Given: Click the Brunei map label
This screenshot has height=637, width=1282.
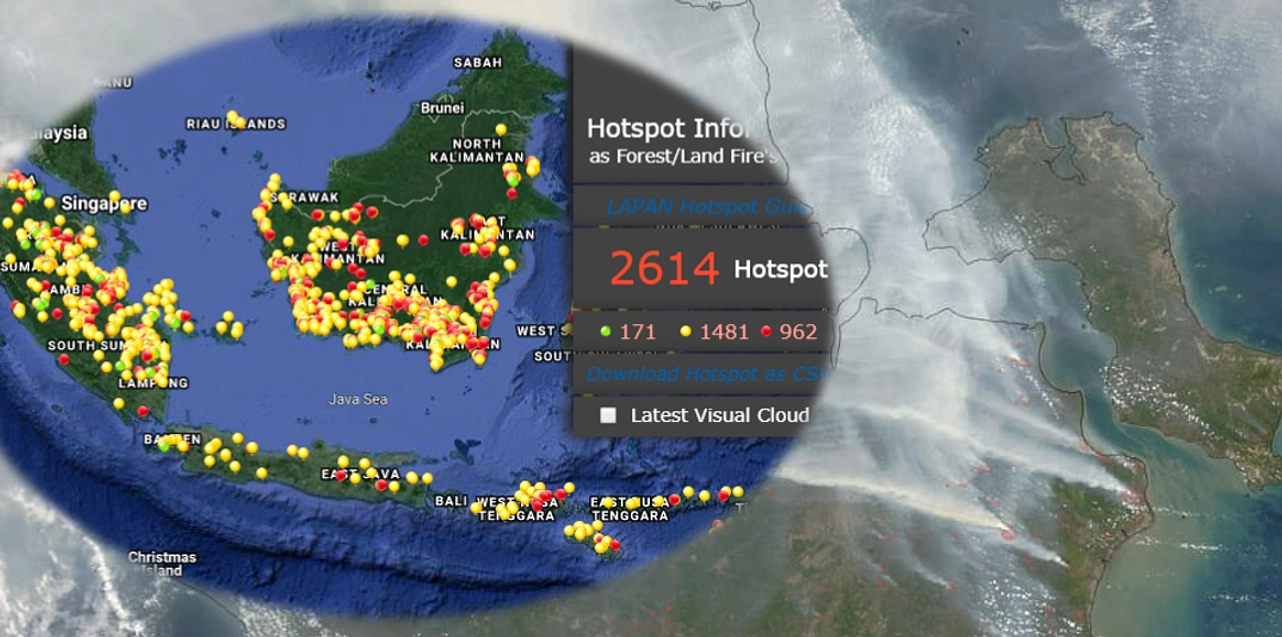Looking at the screenshot, I should coord(442,107).
